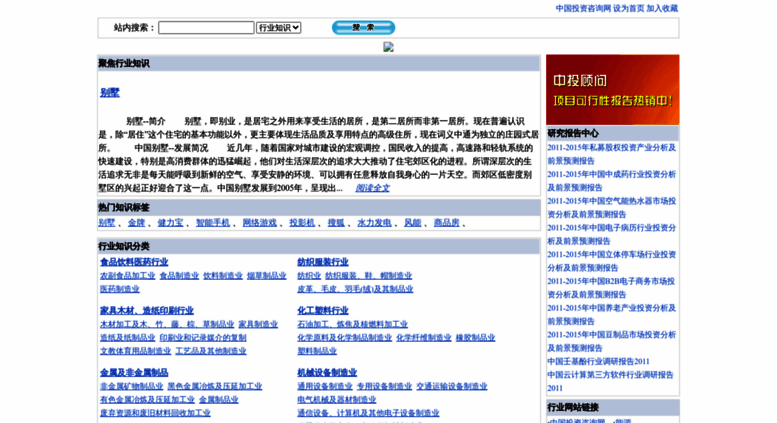This screenshot has height=423, width=777.
Task: Select the 水力发电 hot tag
Action: coord(374,223)
